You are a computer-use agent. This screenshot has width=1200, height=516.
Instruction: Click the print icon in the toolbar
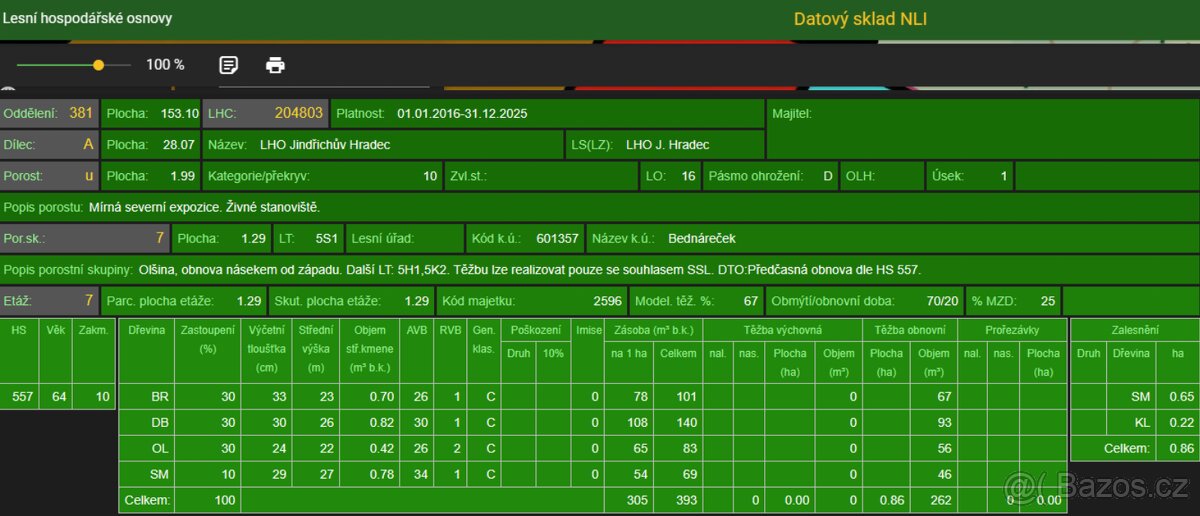(x=275, y=65)
